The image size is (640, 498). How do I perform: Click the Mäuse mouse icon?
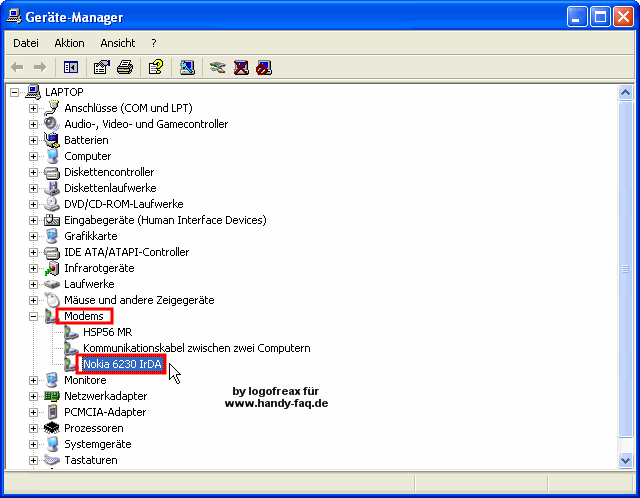[x=52, y=300]
